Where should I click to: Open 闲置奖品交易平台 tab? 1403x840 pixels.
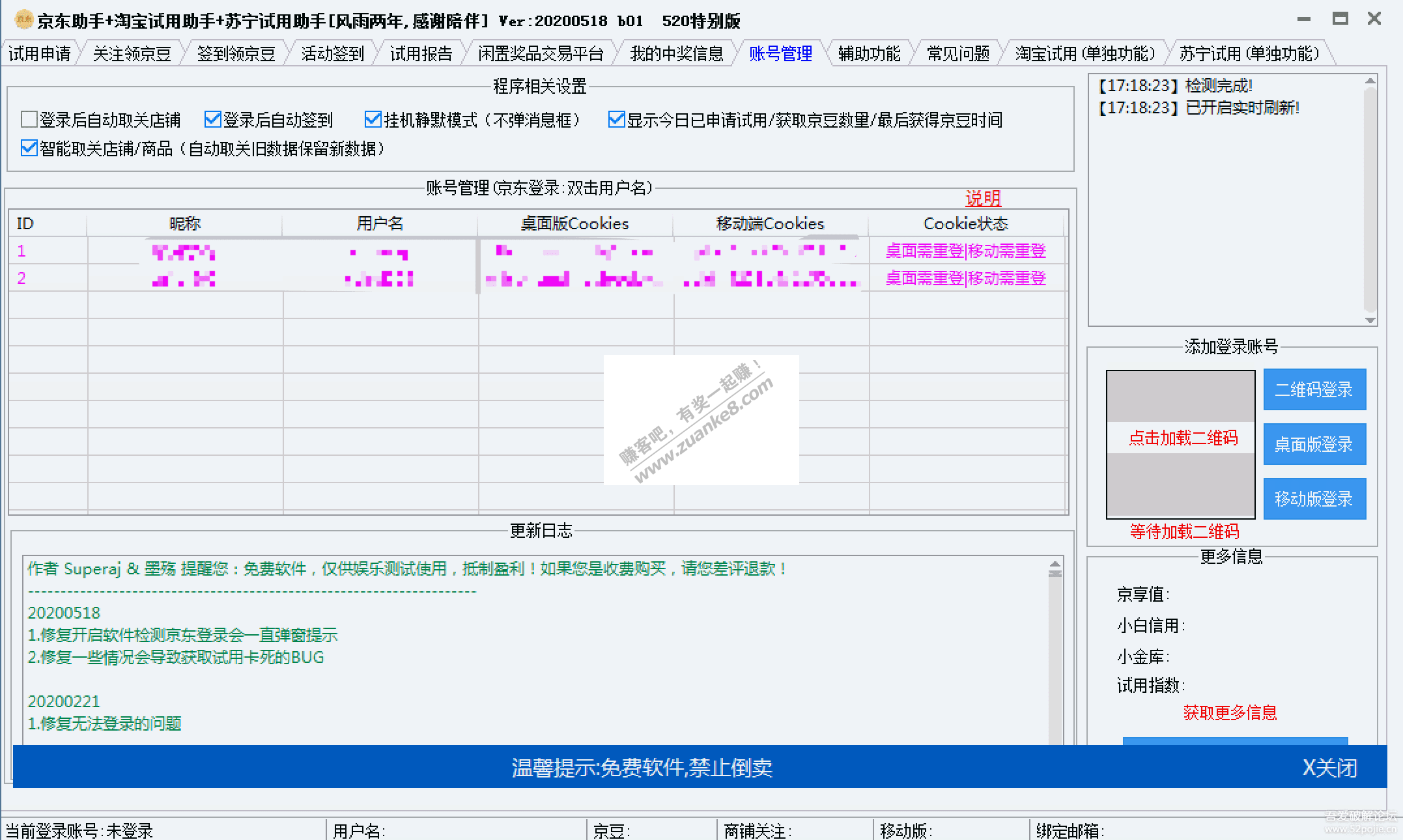pos(541,53)
